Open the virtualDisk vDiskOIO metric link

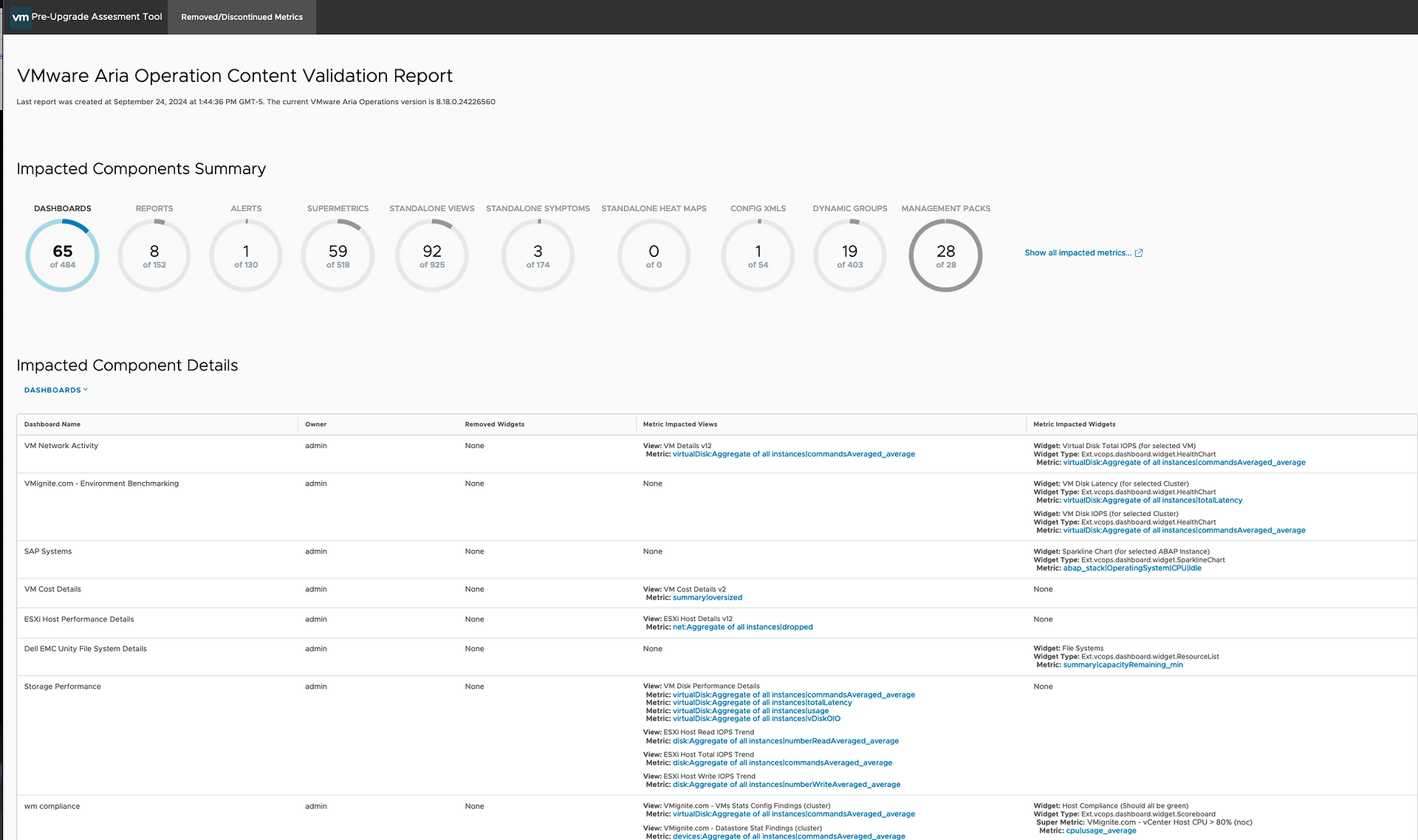pyautogui.click(x=756, y=719)
